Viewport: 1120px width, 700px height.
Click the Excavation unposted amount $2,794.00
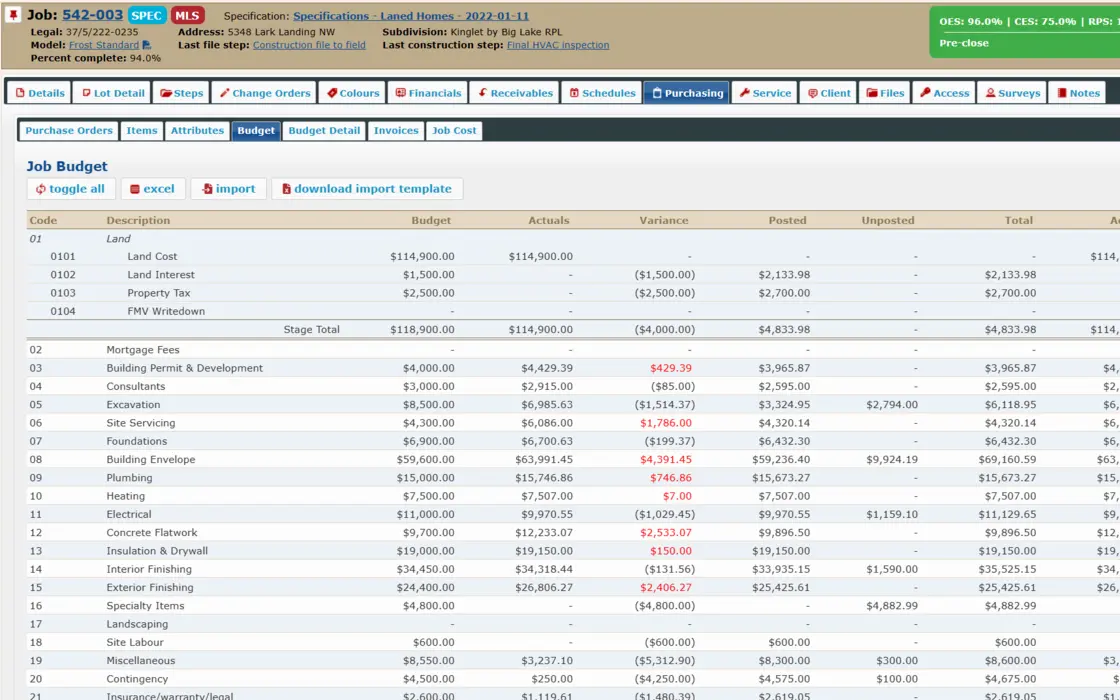click(892, 404)
